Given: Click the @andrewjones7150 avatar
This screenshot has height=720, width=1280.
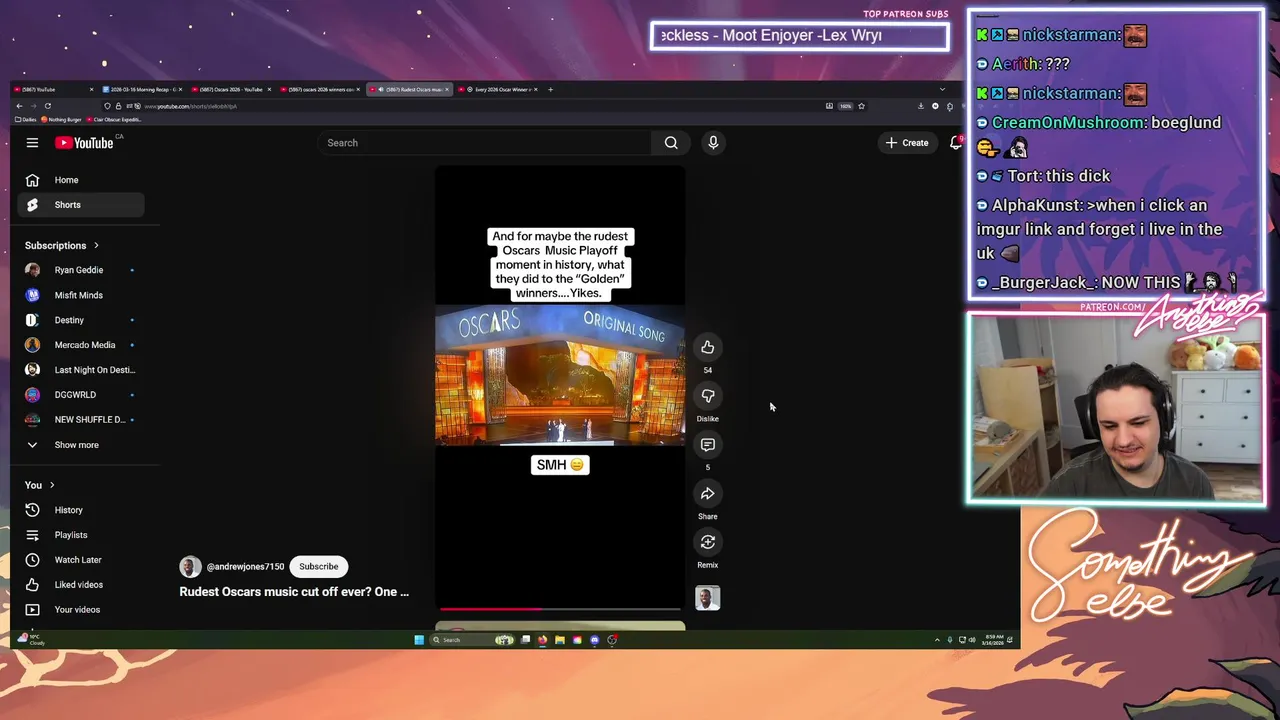Looking at the screenshot, I should (190, 567).
